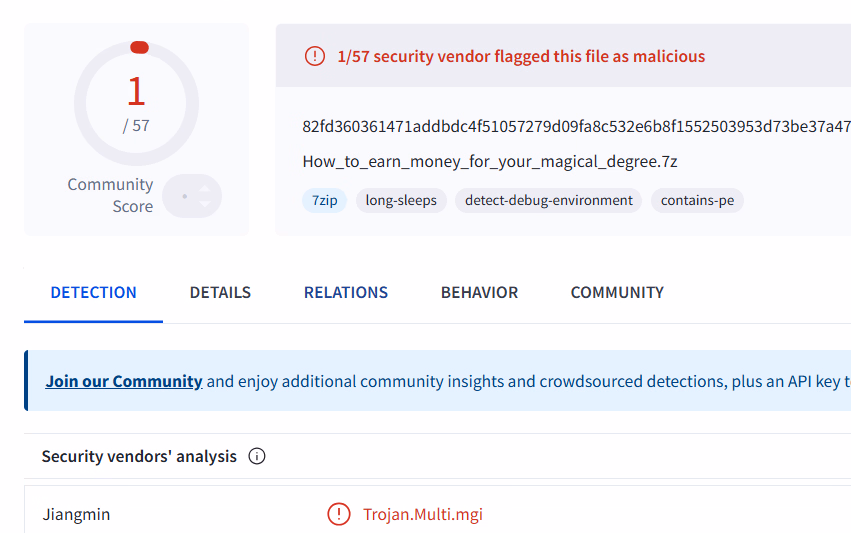Open the BEHAVIOR tab

(x=479, y=293)
